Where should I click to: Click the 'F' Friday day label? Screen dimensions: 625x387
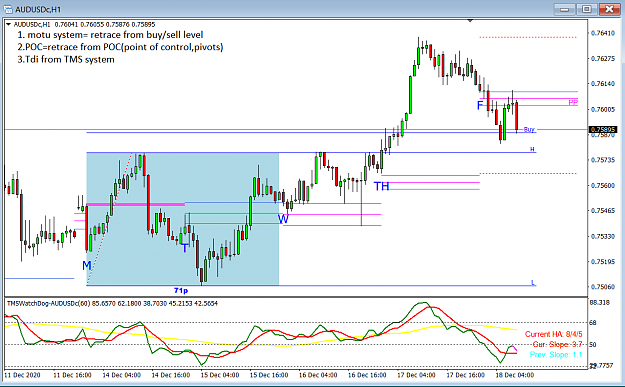point(480,105)
